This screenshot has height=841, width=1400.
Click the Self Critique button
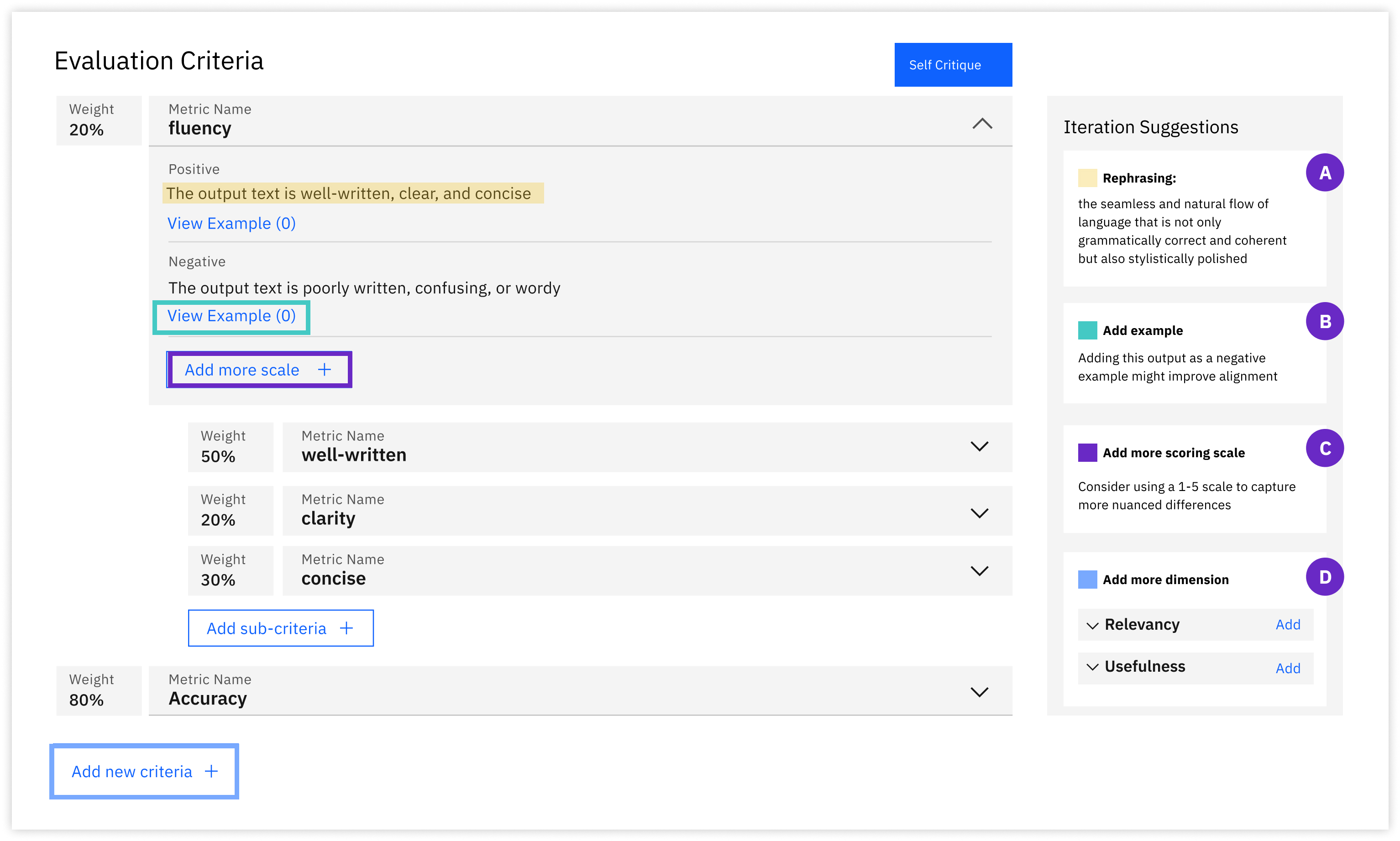click(x=953, y=65)
